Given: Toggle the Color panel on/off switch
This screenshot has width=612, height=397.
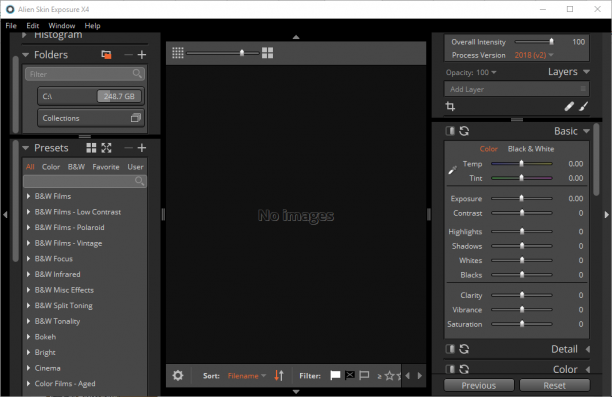Looking at the screenshot, I should pyautogui.click(x=450, y=369).
